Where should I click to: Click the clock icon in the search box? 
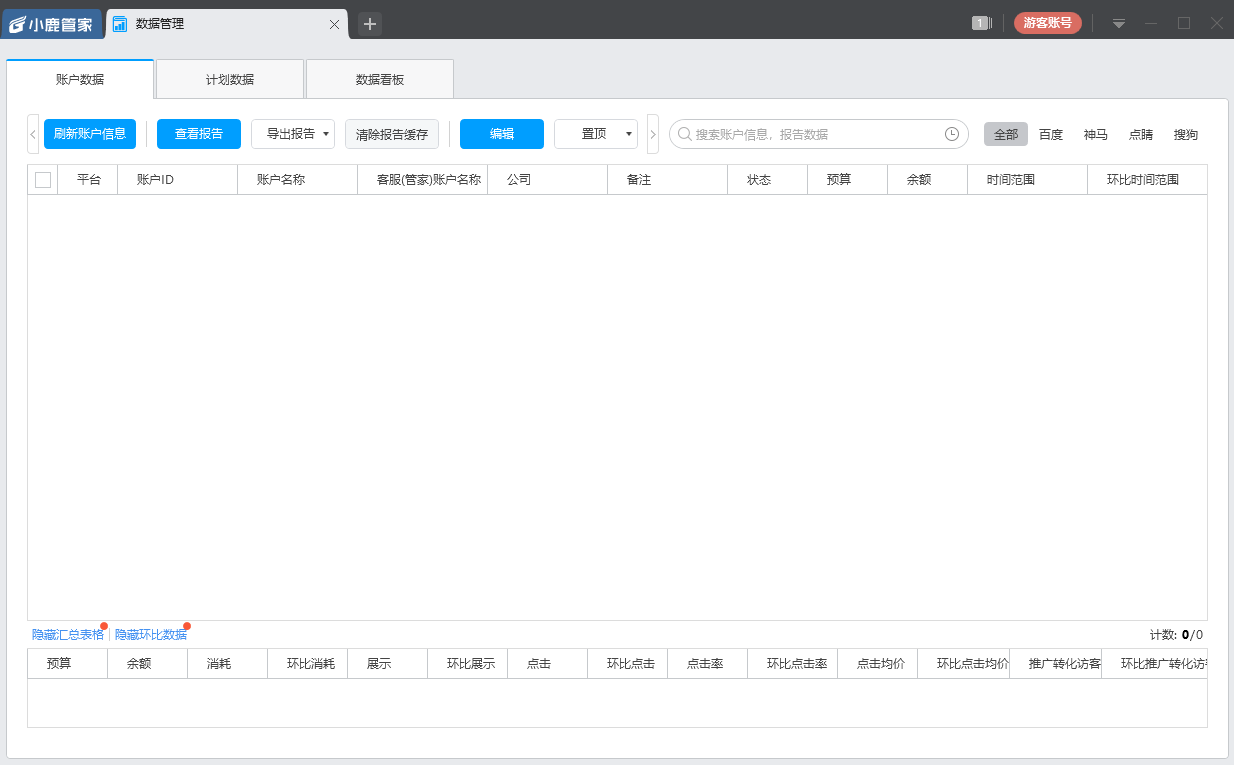(952, 133)
